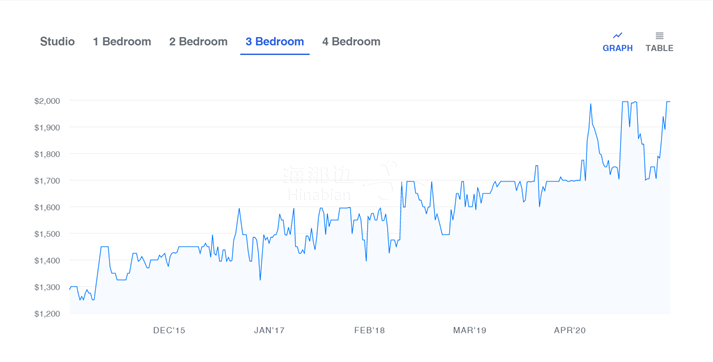Select the 1 Bedroom tab

click(x=122, y=41)
